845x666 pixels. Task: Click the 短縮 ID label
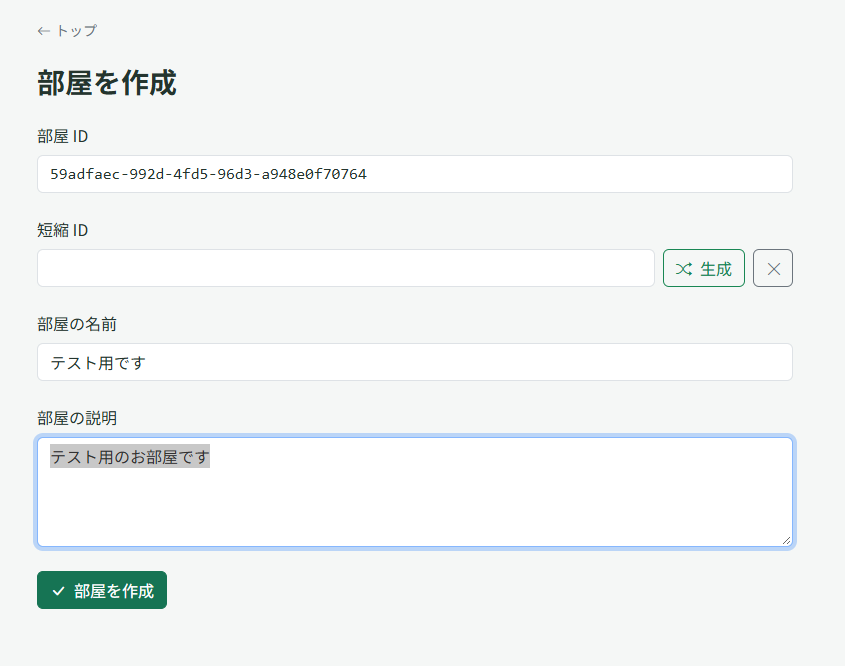tap(63, 230)
